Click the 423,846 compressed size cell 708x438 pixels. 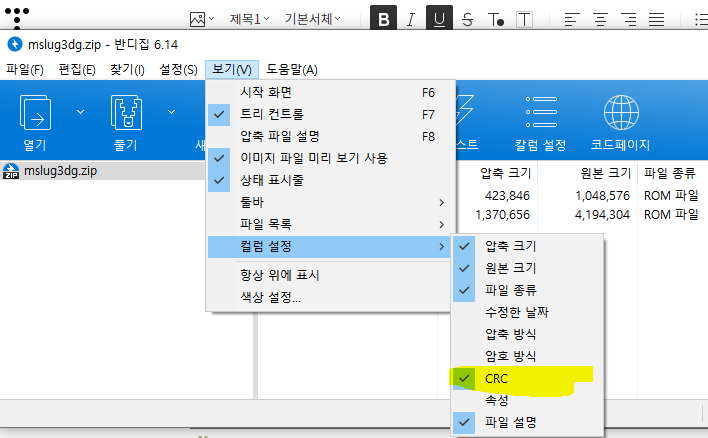(507, 196)
